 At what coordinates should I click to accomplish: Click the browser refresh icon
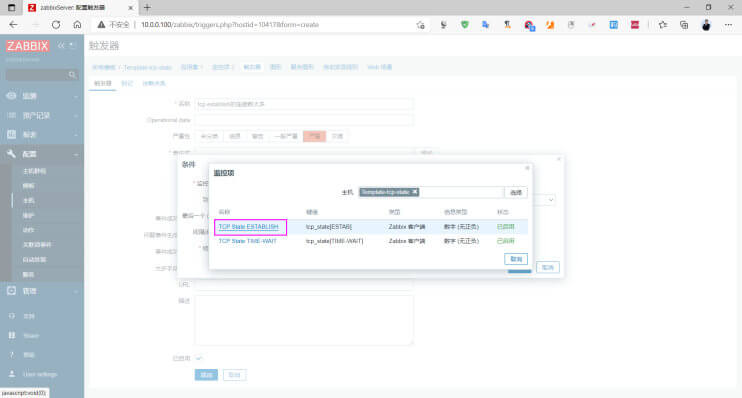tap(56, 25)
